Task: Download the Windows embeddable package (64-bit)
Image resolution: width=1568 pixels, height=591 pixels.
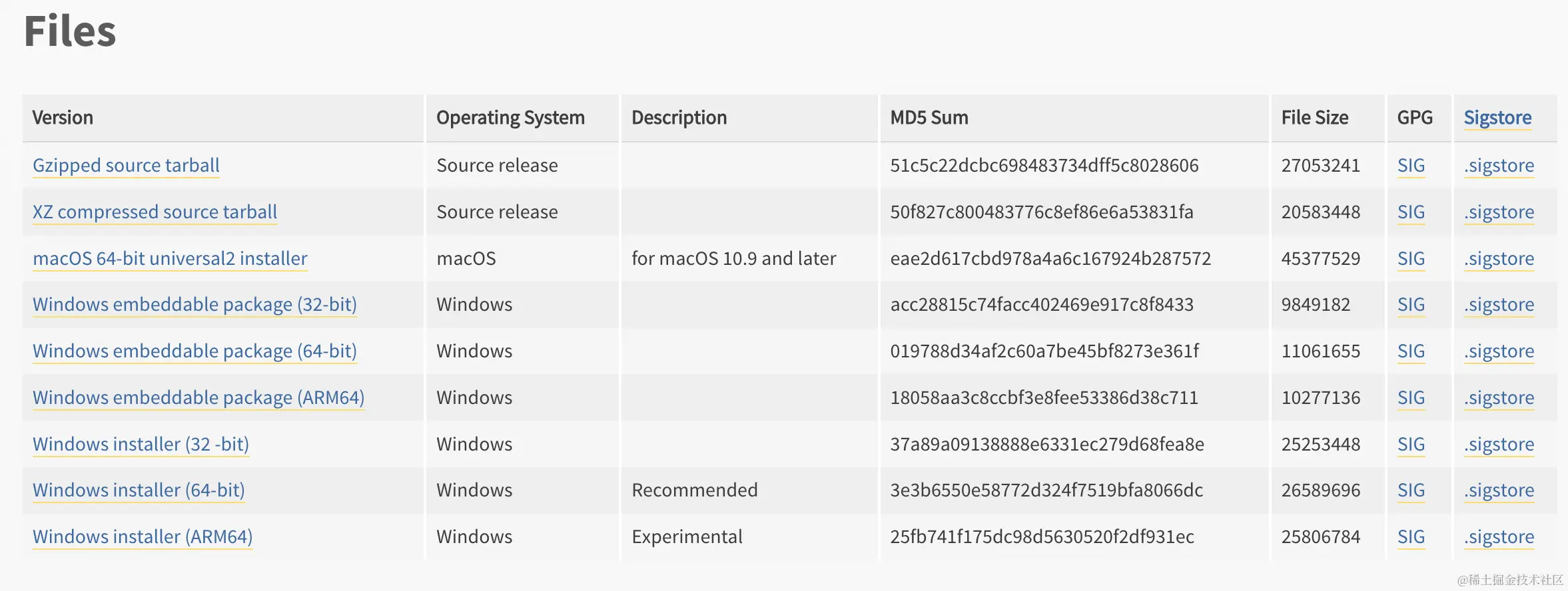Action: (195, 351)
